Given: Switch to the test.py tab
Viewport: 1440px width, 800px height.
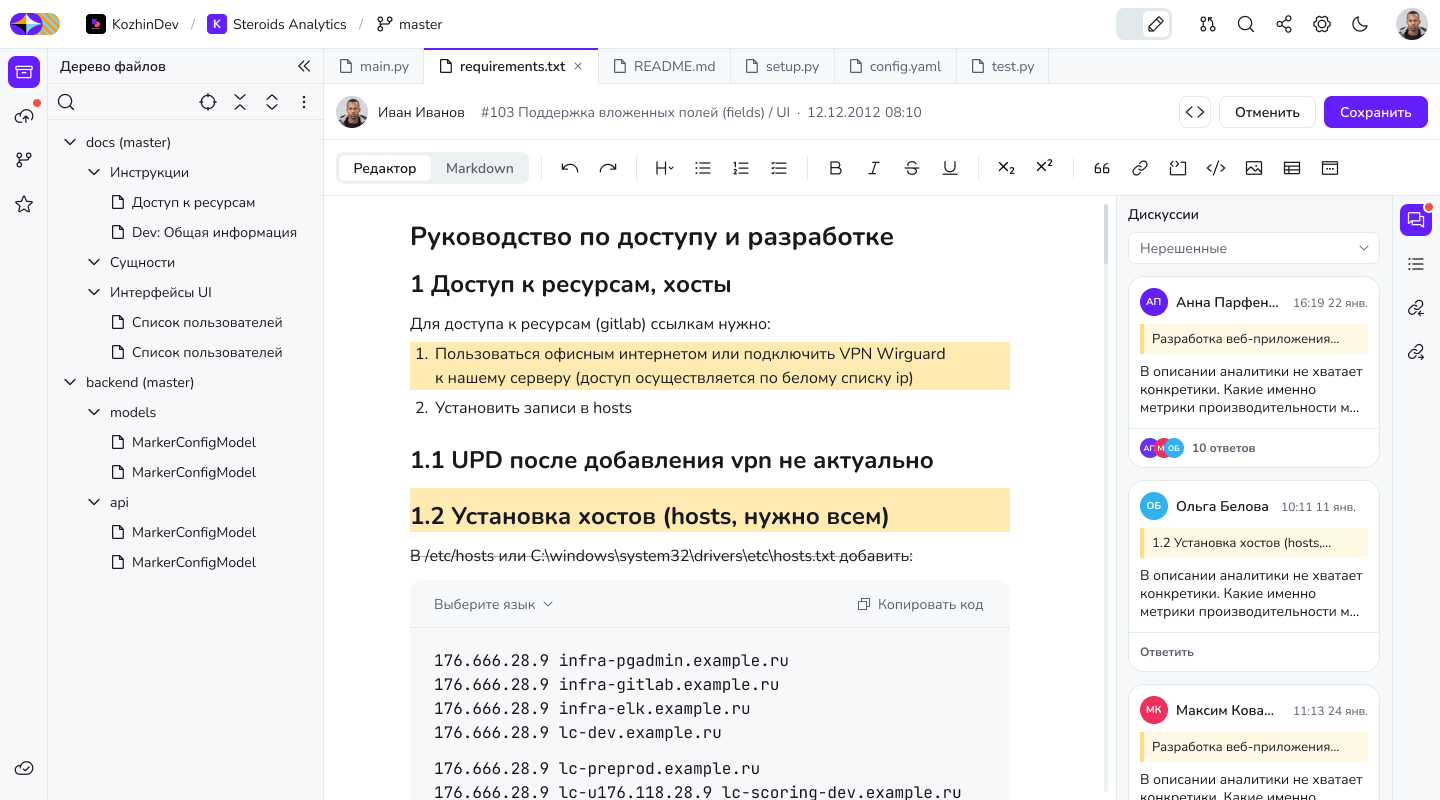Looking at the screenshot, I should click(1002, 66).
